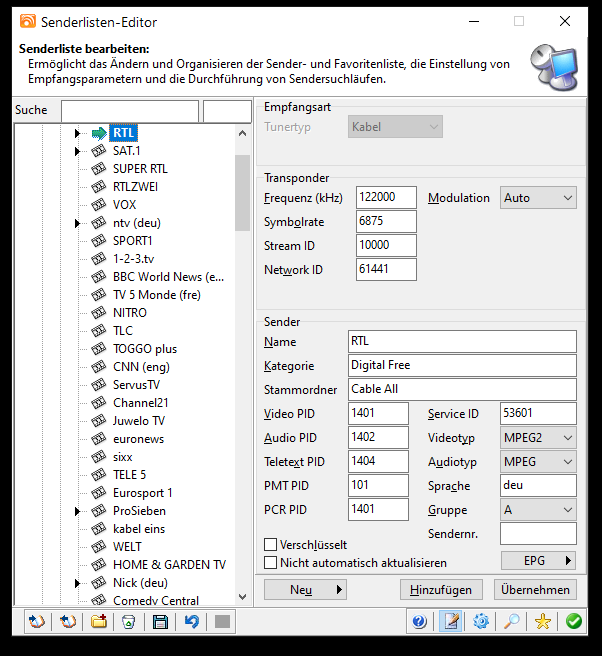Click the green checkmark icon
The width and height of the screenshot is (602, 656).
pos(573,622)
